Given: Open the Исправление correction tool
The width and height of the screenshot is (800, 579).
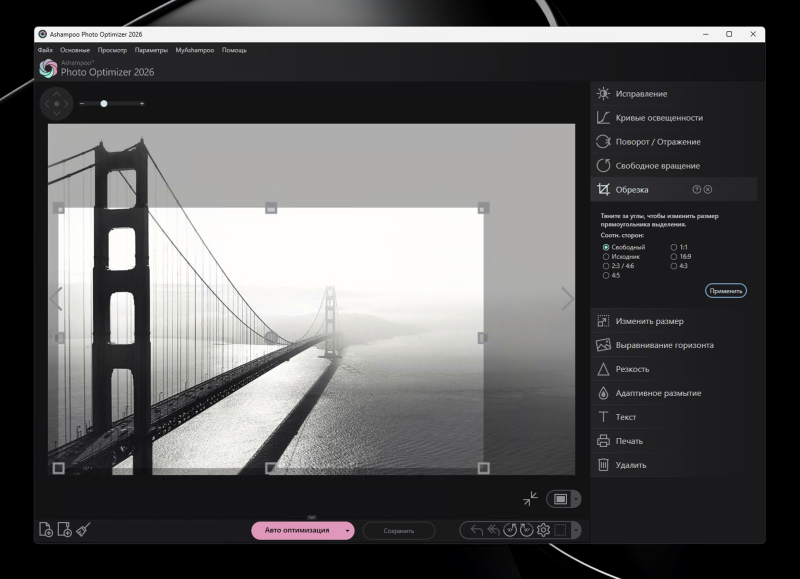Looking at the screenshot, I should [x=673, y=94].
